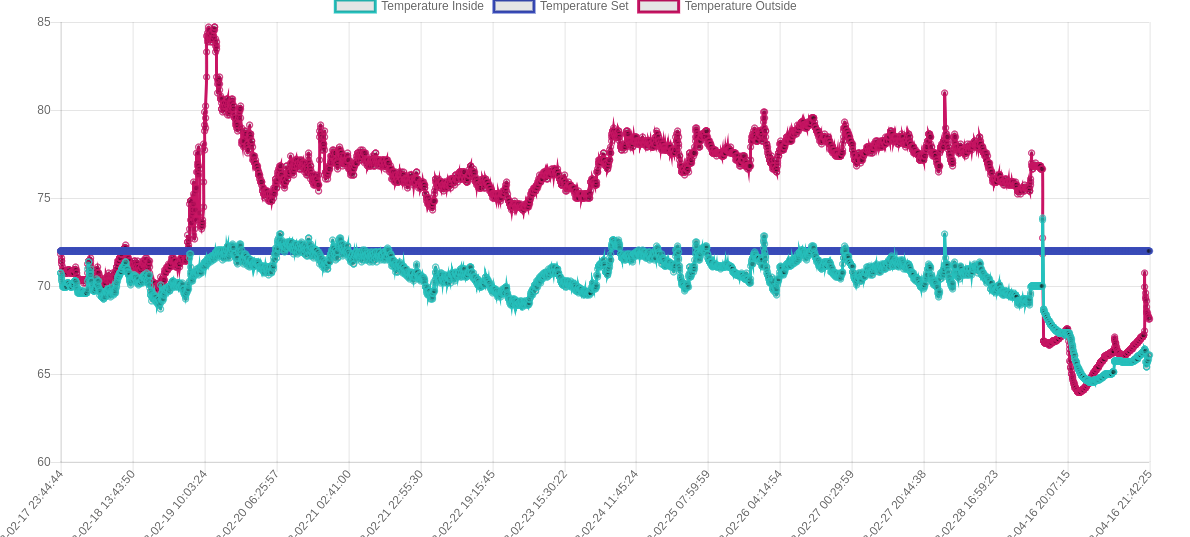Select the 80 tick label on y-axis
Image resolution: width=1190 pixels, height=537 pixels.
pyautogui.click(x=44, y=110)
